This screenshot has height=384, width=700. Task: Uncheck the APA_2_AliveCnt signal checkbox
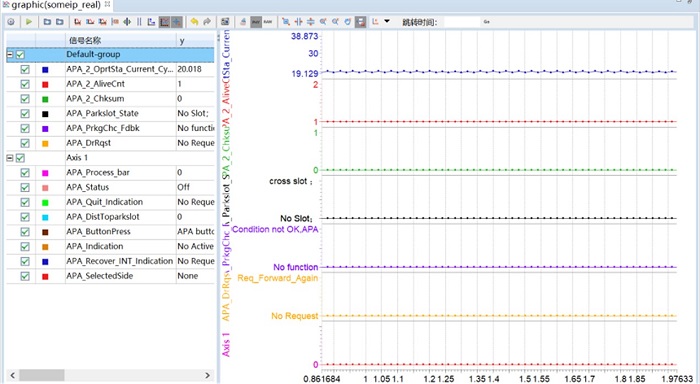pos(25,84)
